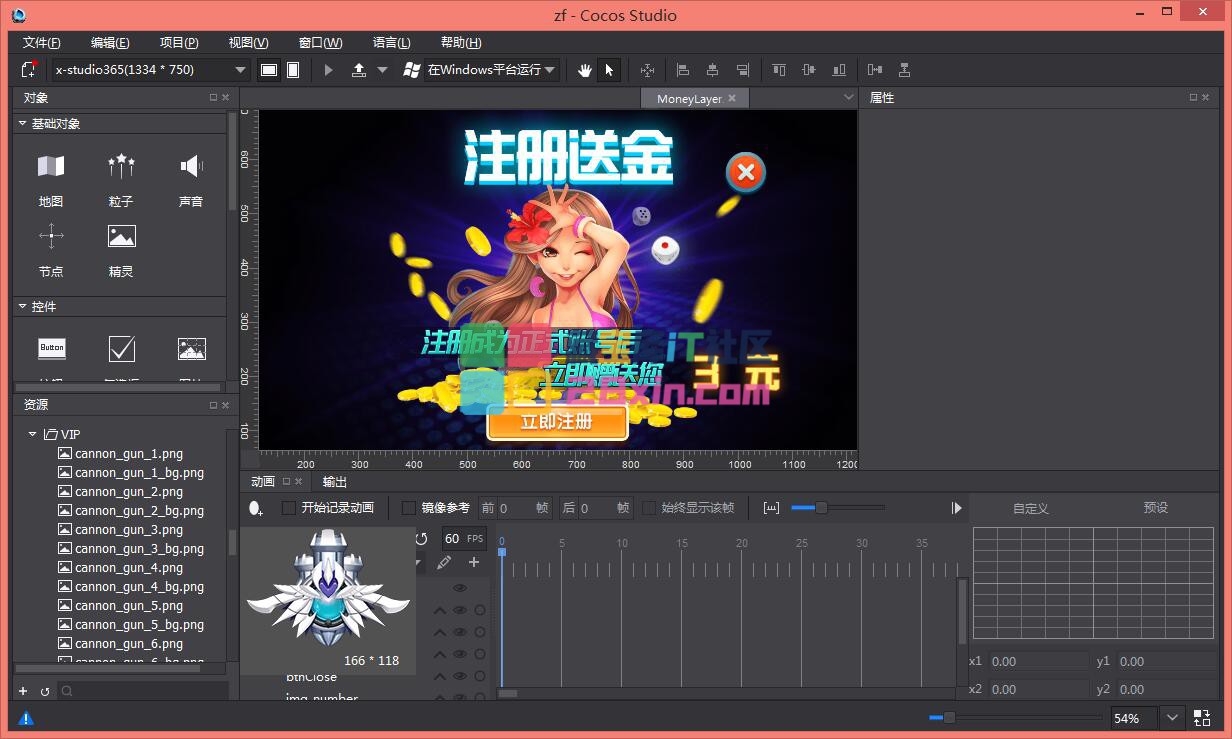The image size is (1232, 739).
Task: Enable the 始终显示该帧 checkbox
Action: pyautogui.click(x=649, y=508)
